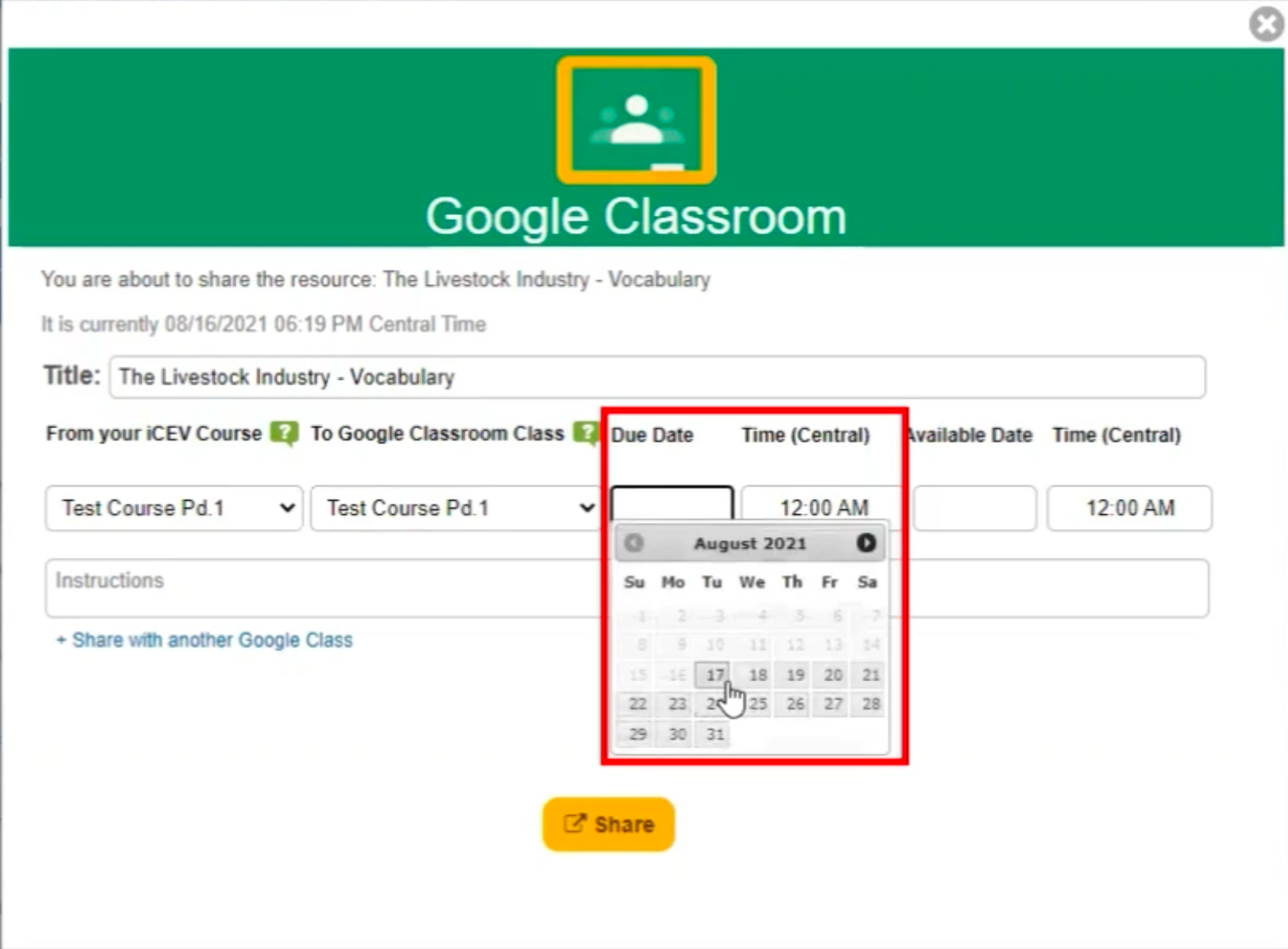Click the Google Classroom heading text
The image size is (1288, 949).
636,217
